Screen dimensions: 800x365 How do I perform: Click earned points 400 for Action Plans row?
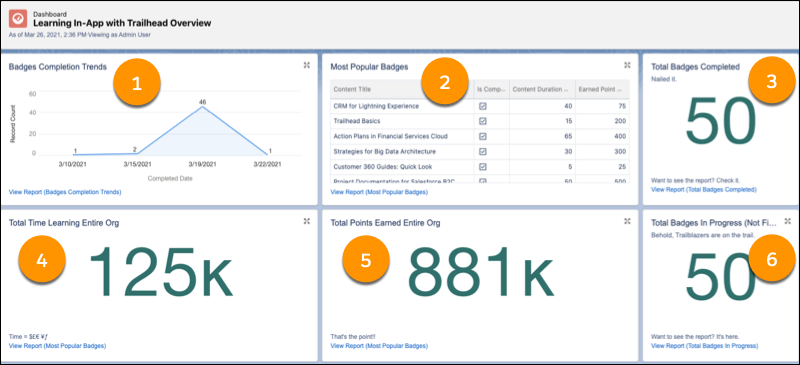pyautogui.click(x=621, y=136)
